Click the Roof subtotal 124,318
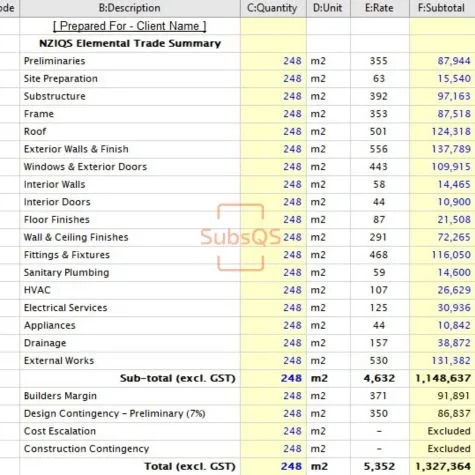Screen dimensions: 475x475 [451, 132]
